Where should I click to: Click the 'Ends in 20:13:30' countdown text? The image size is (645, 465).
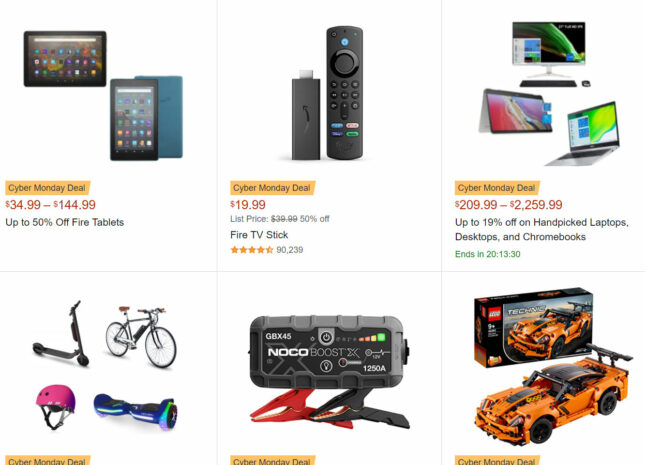coord(487,254)
